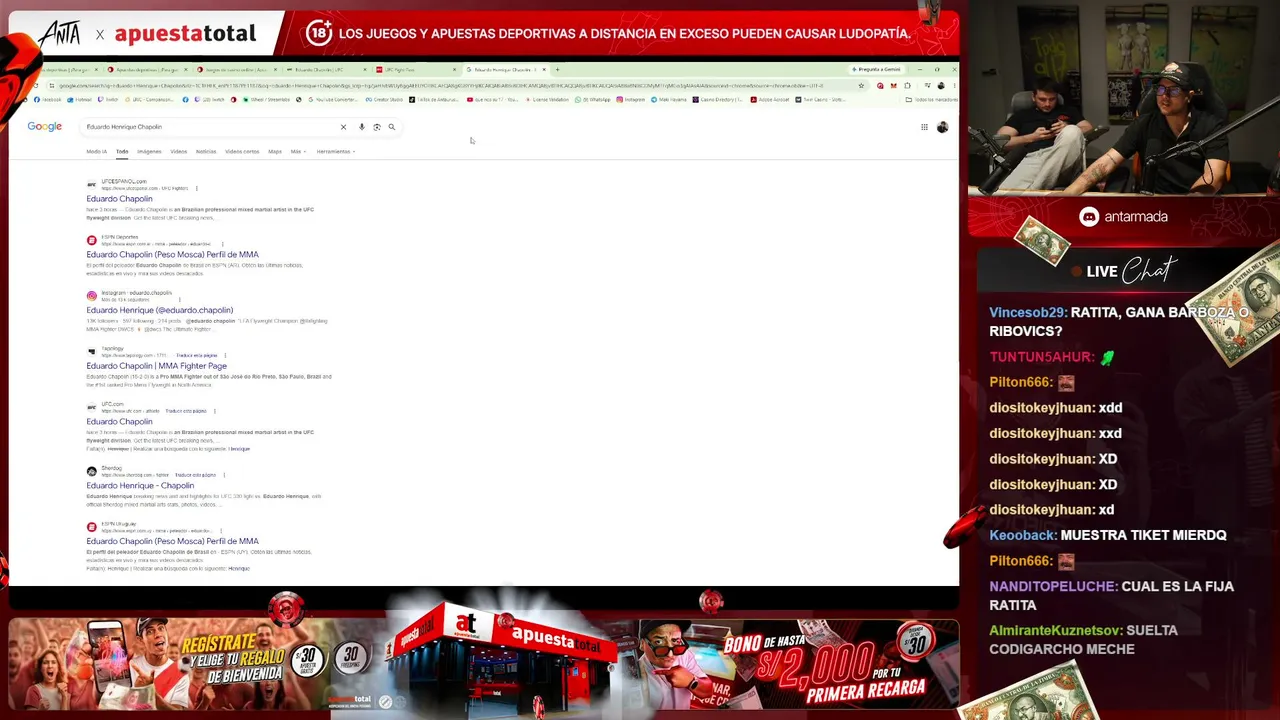
Task: Click the Discord antarmada icon
Action: (1089, 217)
